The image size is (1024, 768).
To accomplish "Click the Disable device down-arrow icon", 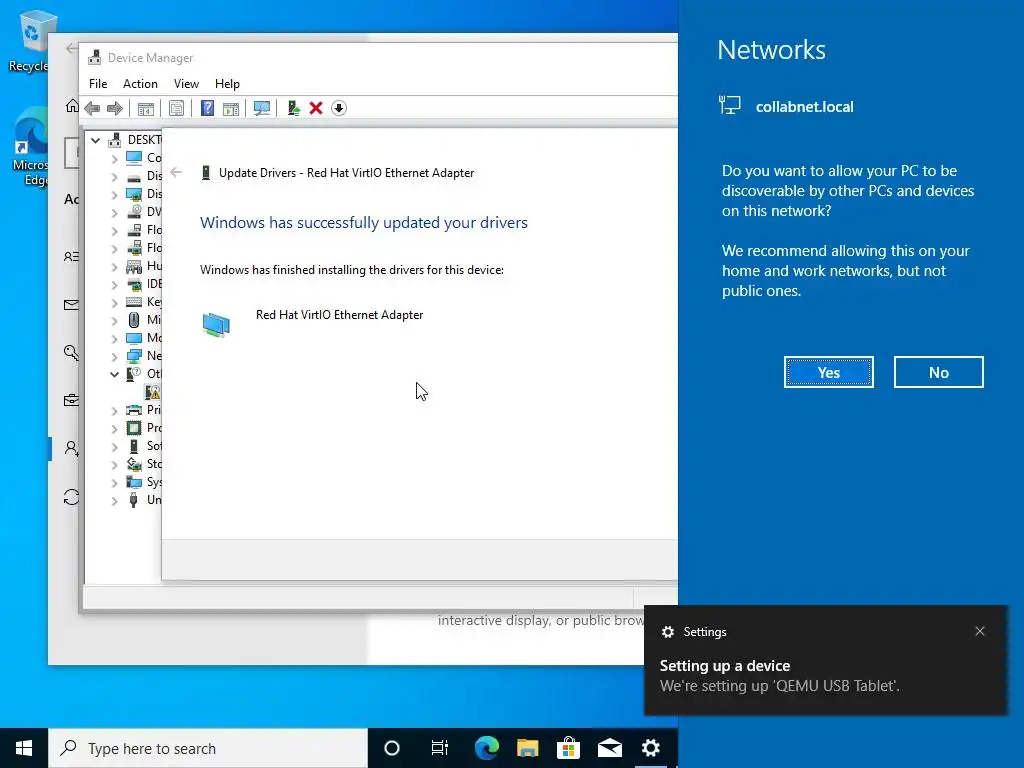I will [339, 108].
